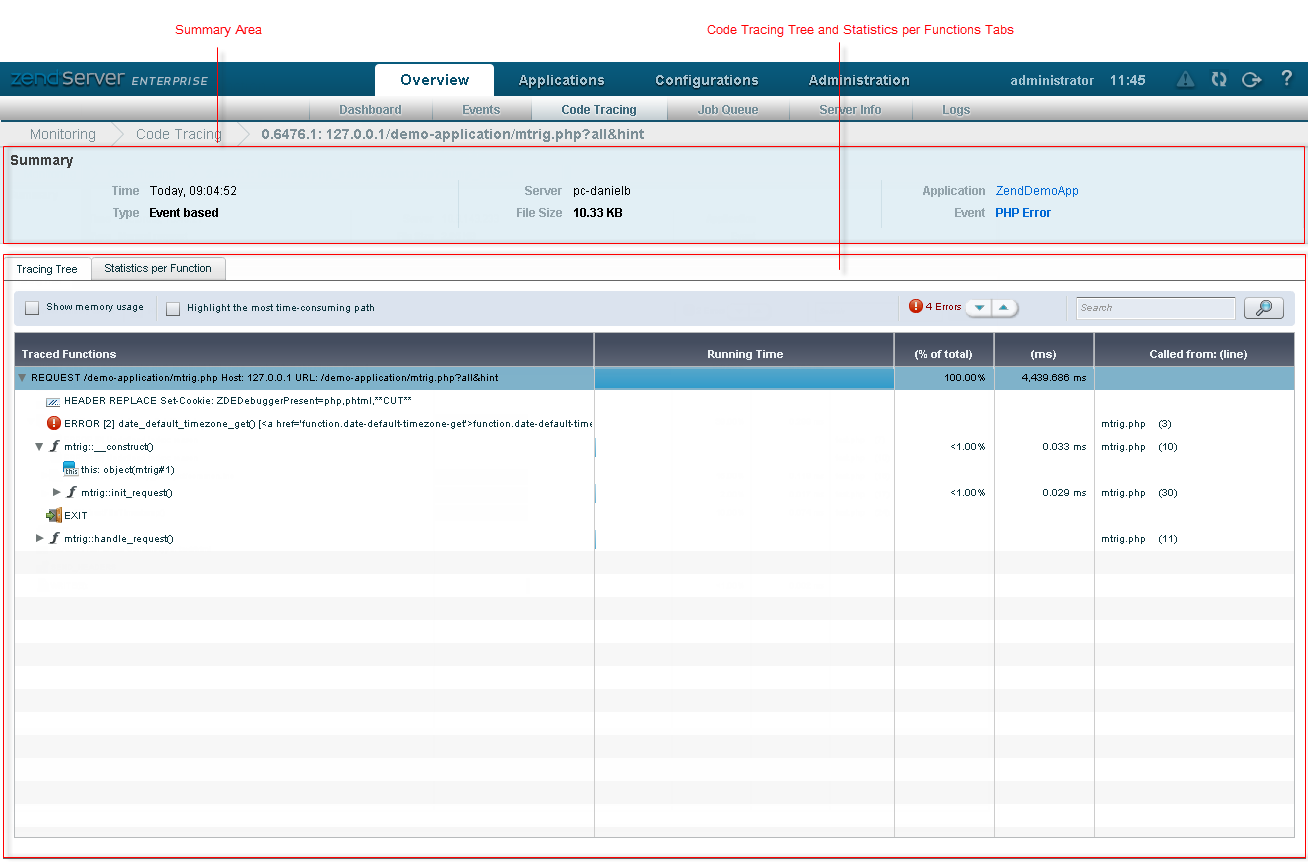Jump to next error down arrow
The width and height of the screenshot is (1308, 867).
[979, 308]
